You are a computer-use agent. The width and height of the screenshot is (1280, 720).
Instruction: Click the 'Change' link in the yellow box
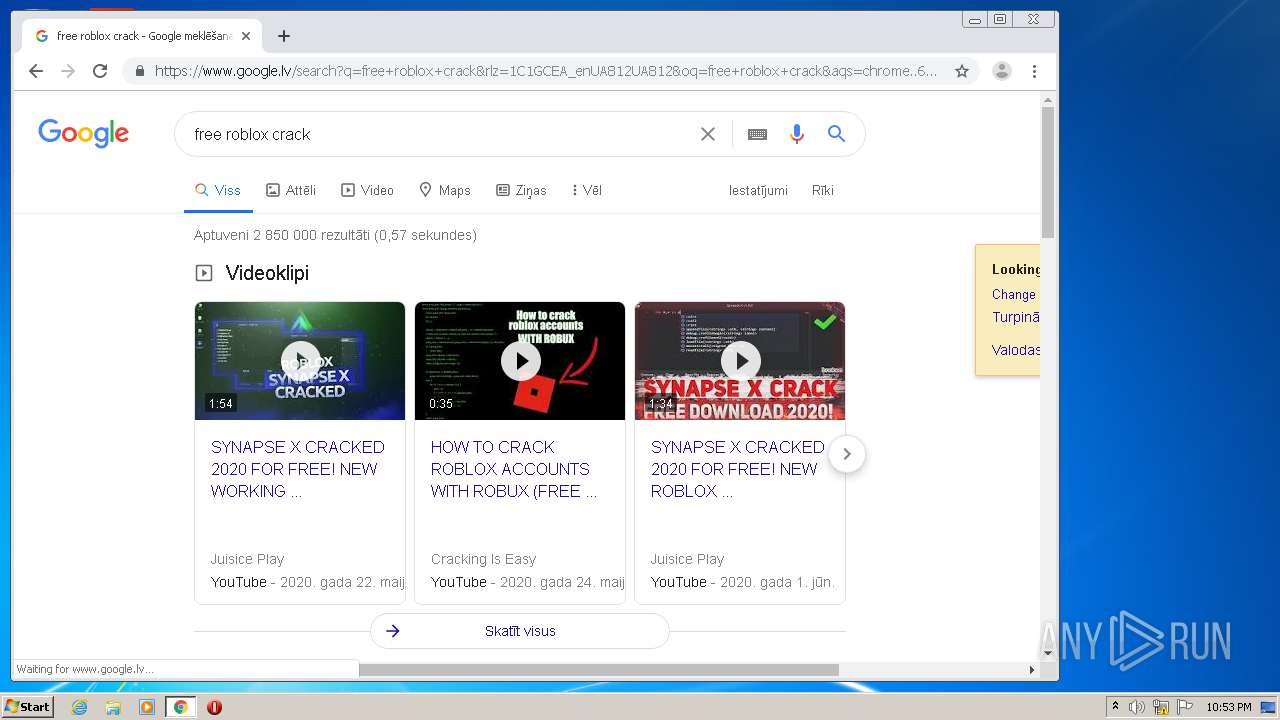[x=1014, y=294]
